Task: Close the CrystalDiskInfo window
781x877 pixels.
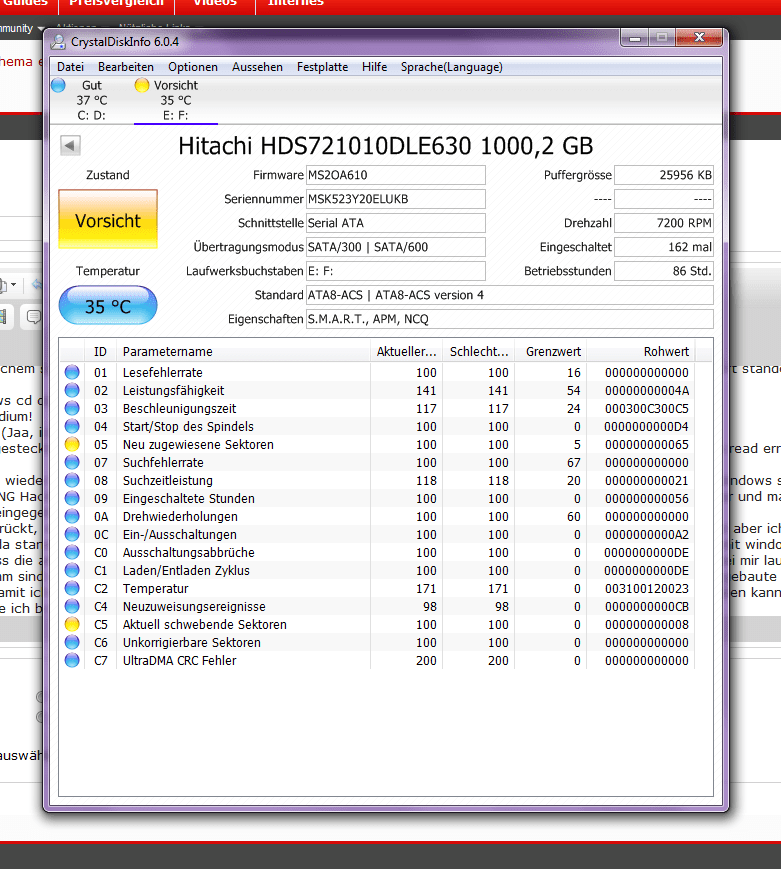Action: click(x=699, y=37)
